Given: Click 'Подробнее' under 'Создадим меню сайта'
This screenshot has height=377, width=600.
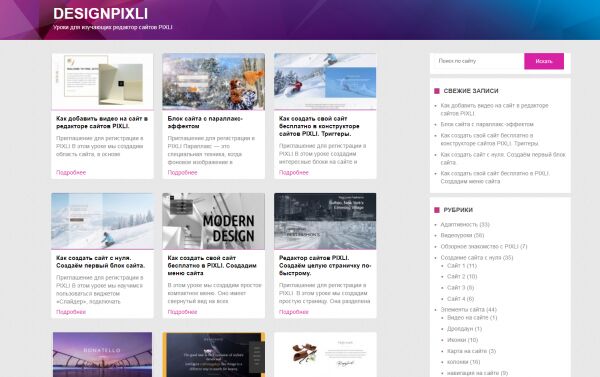Looking at the screenshot, I should click(183, 312).
